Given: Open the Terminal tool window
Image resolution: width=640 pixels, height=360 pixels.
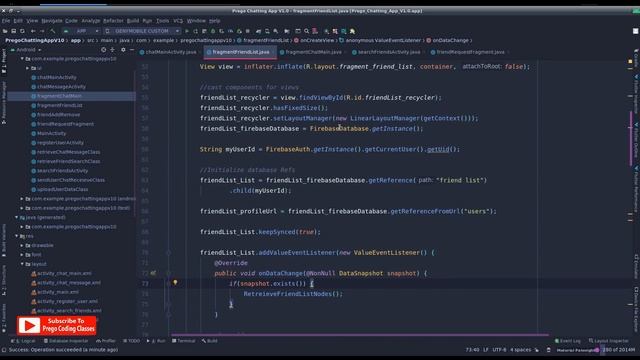Looking at the screenshot, I should point(184,341).
